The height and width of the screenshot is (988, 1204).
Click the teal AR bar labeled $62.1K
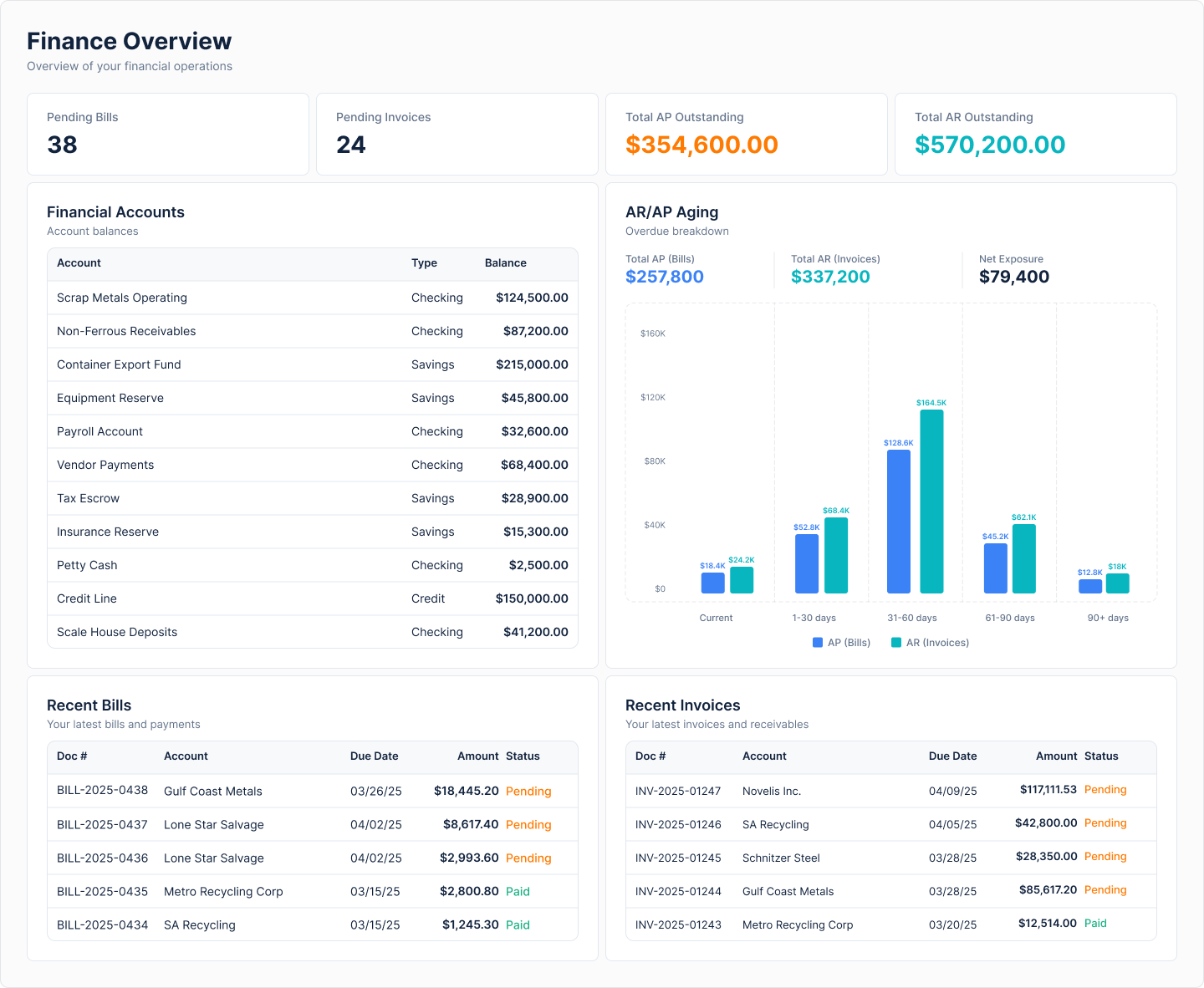pos(1024,558)
